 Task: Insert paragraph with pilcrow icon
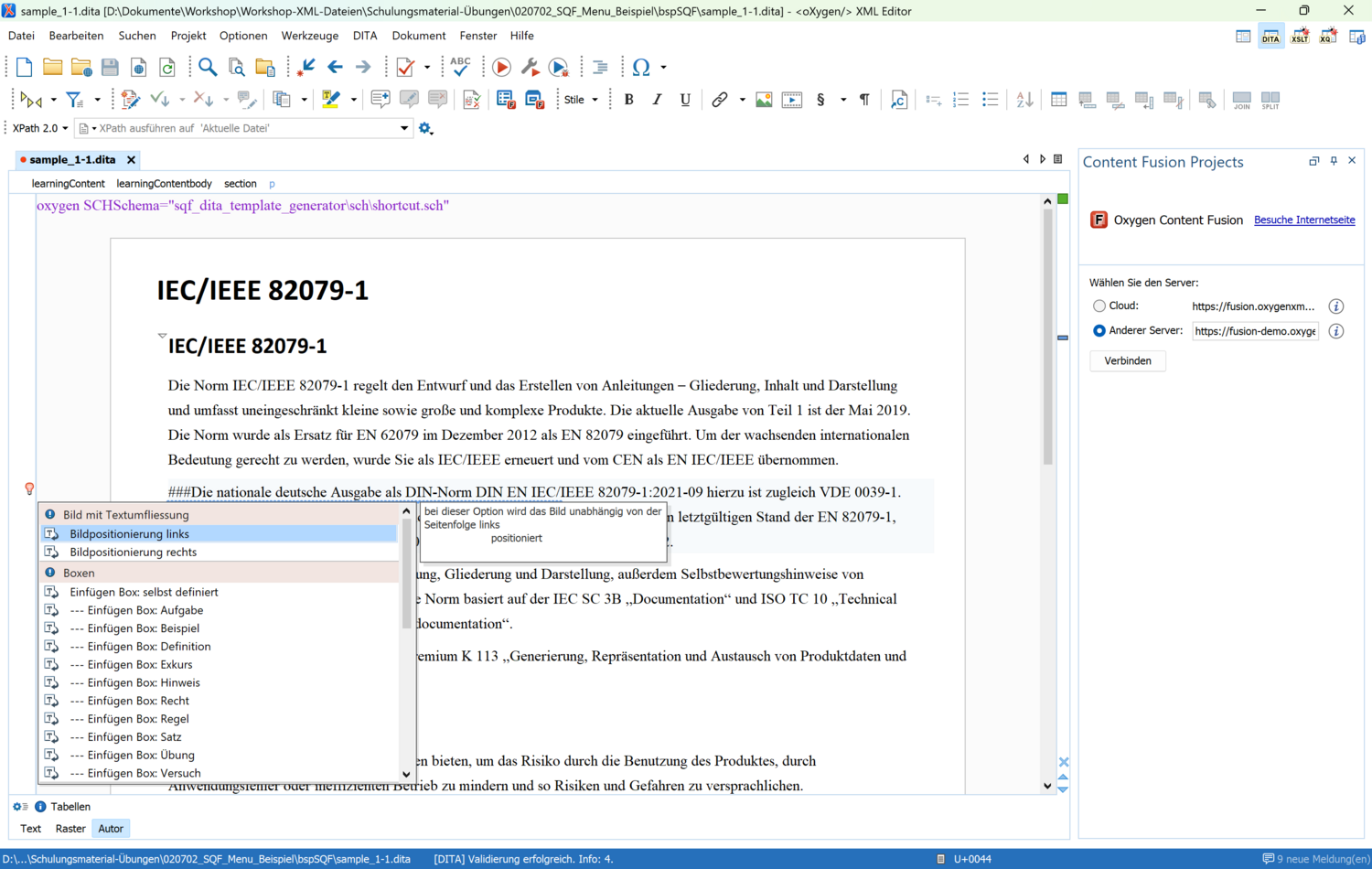click(864, 99)
